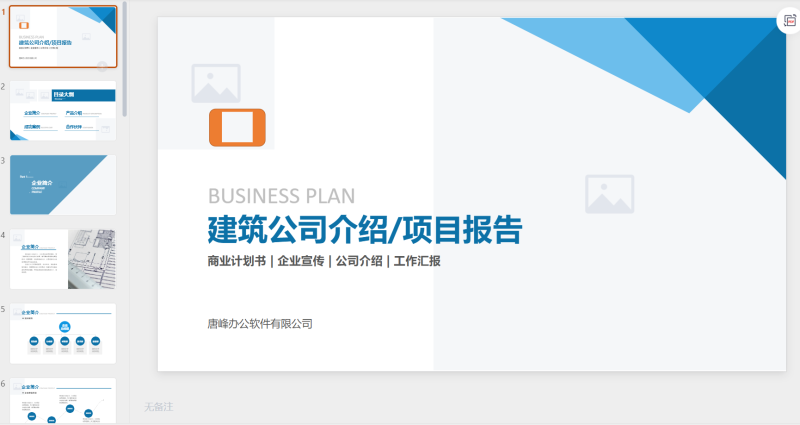Select the orange rounded rectangle shape
800x425 pixels.
237,128
